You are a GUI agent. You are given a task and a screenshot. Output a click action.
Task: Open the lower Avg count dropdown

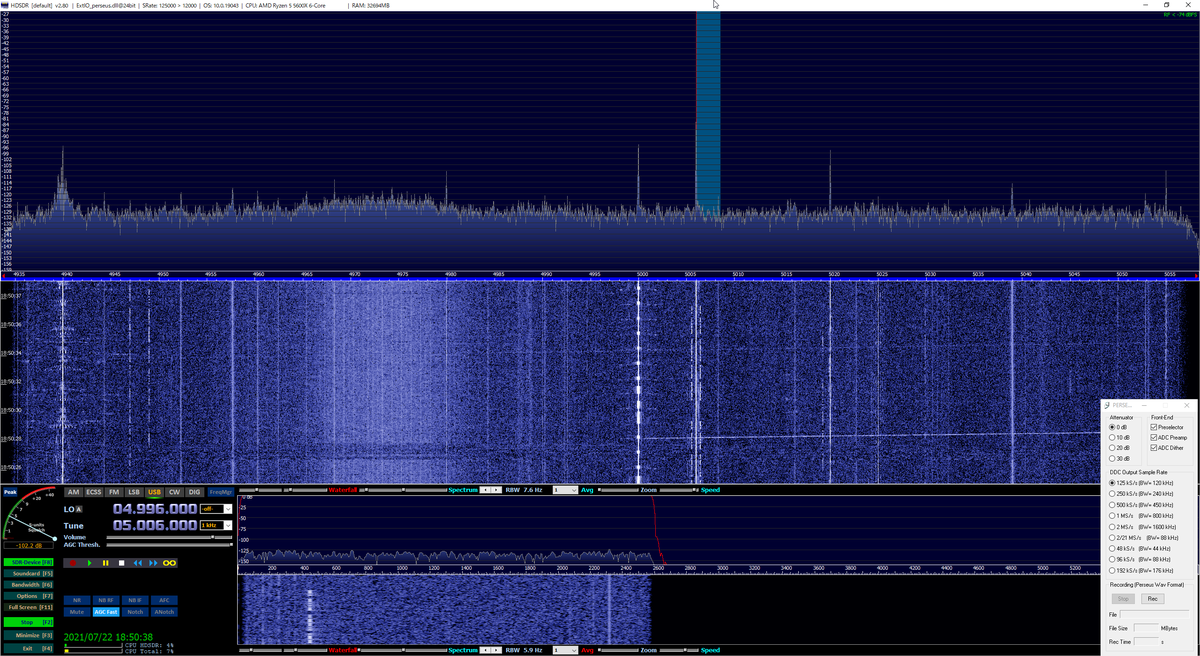564,650
